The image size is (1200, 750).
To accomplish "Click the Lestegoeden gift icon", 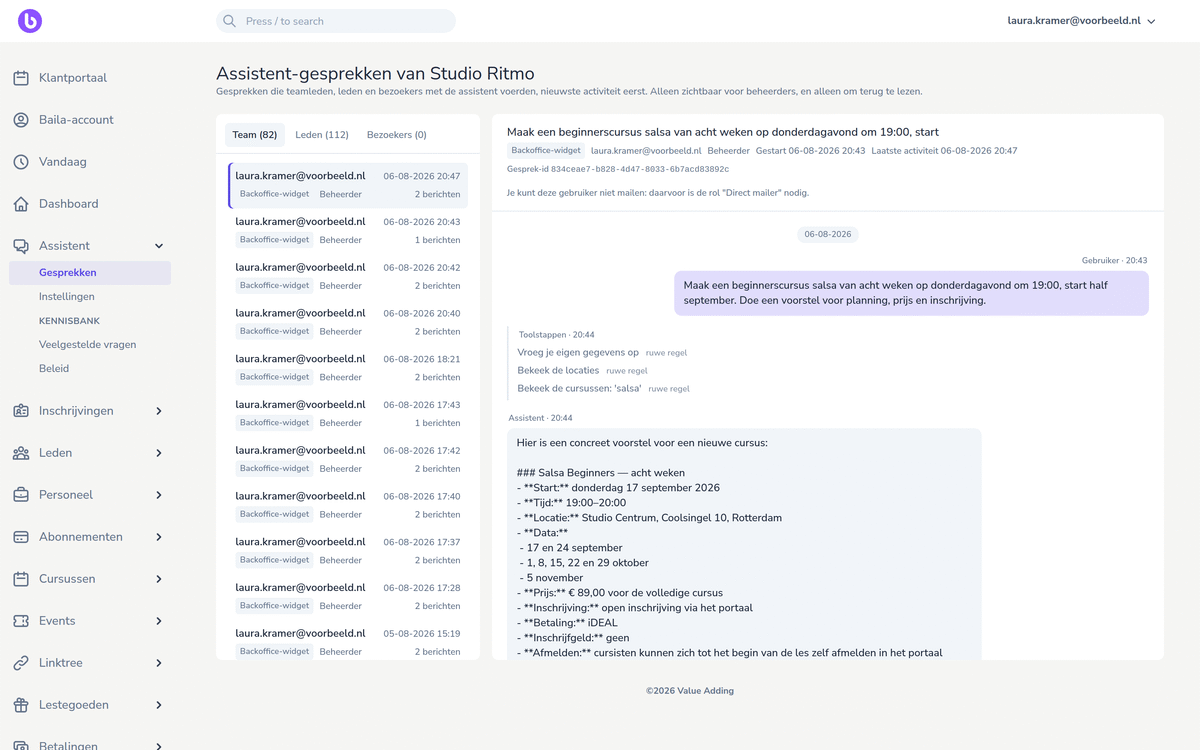I will (21, 705).
